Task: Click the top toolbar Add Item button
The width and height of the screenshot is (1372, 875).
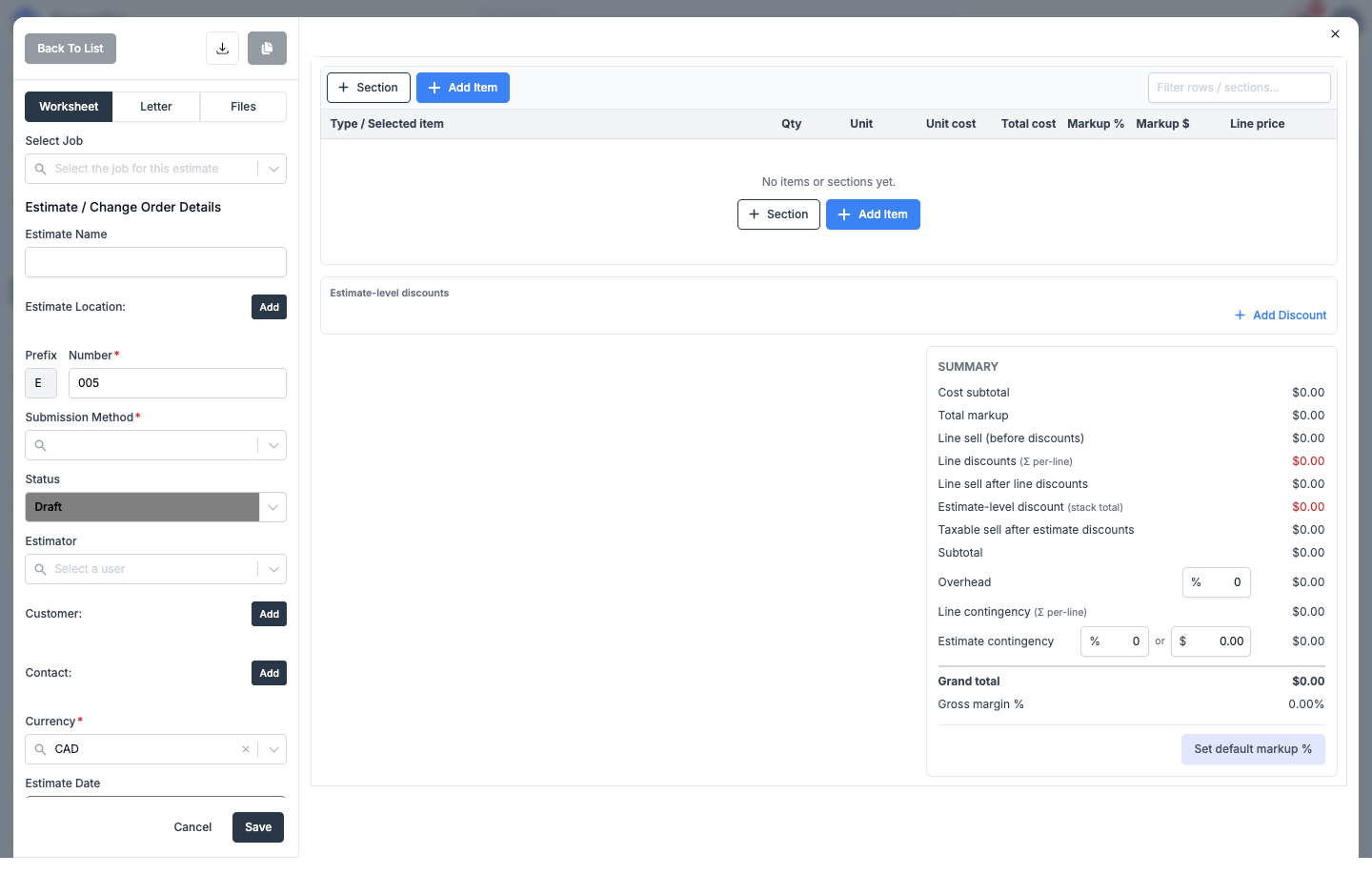Action: coord(463,88)
